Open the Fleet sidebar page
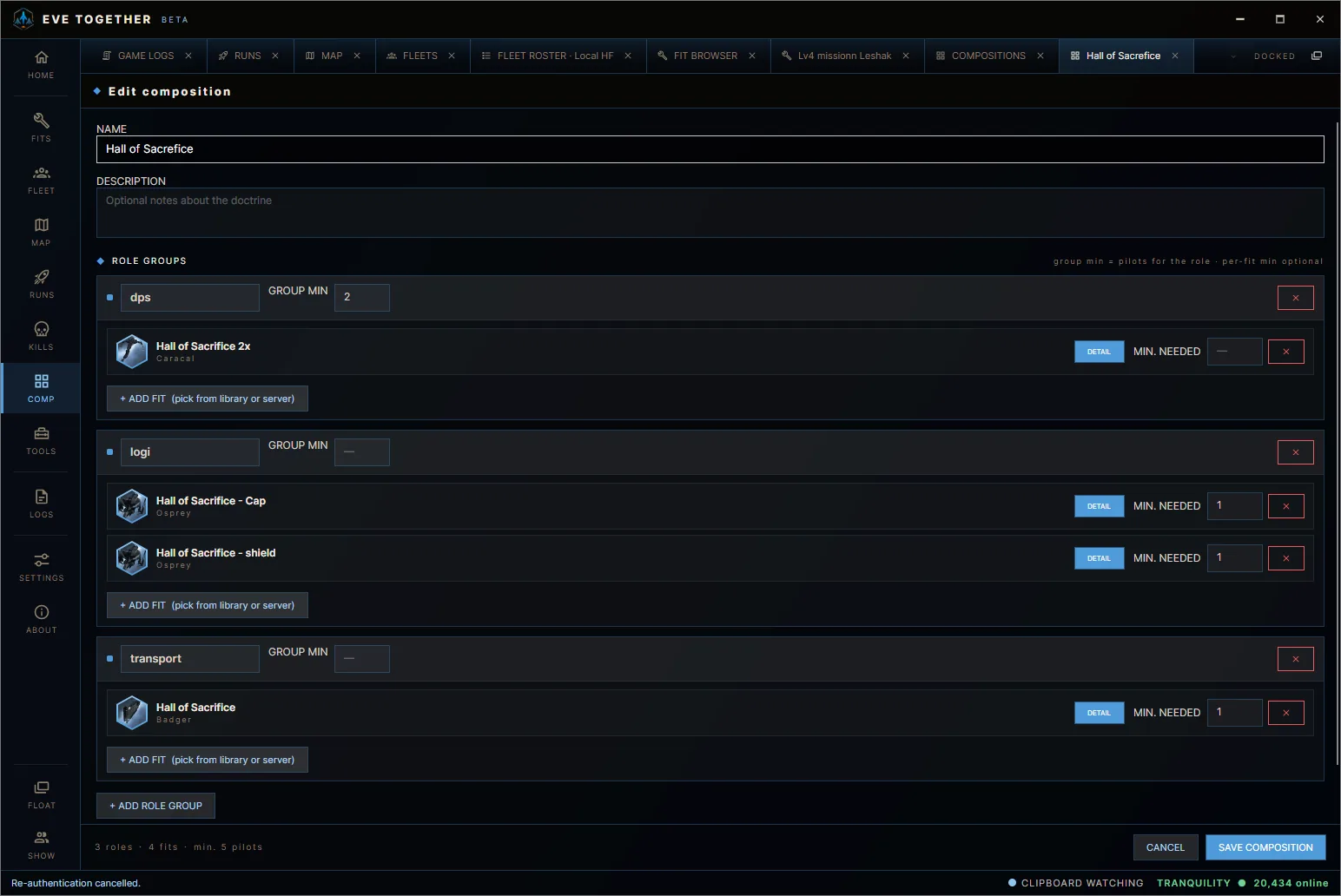This screenshot has width=1341, height=896. coord(41,180)
